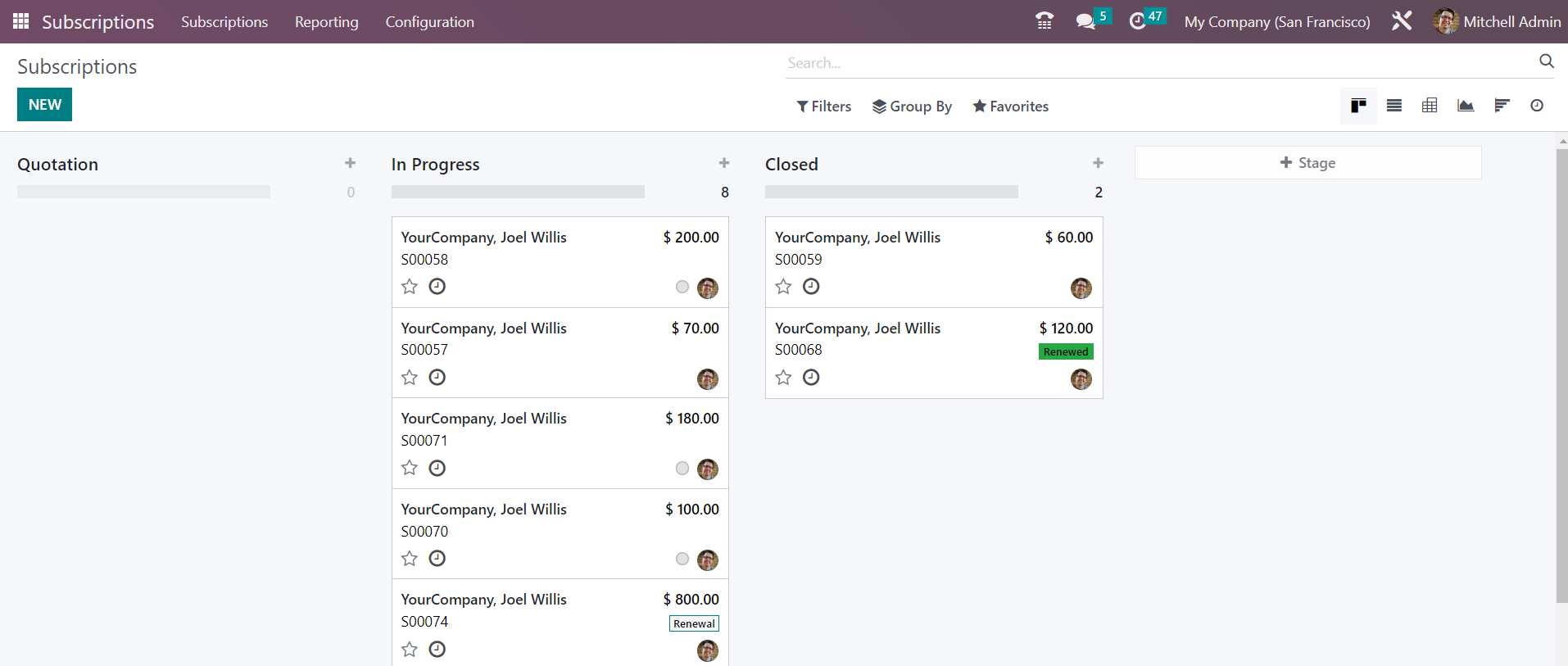Viewport: 1568px width, 666px height.
Task: Click the vertical page scrollbar
Action: point(1561,377)
